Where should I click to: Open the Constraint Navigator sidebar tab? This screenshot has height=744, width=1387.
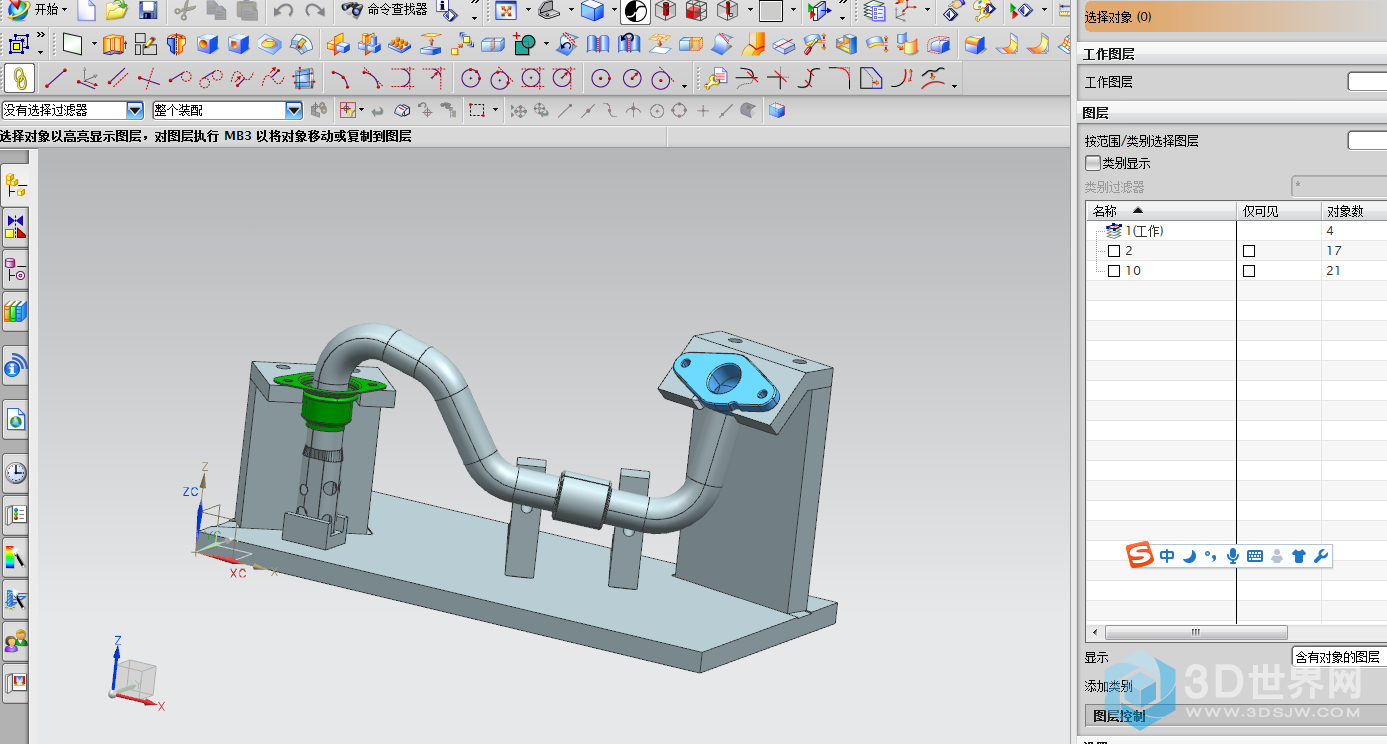tap(15, 227)
